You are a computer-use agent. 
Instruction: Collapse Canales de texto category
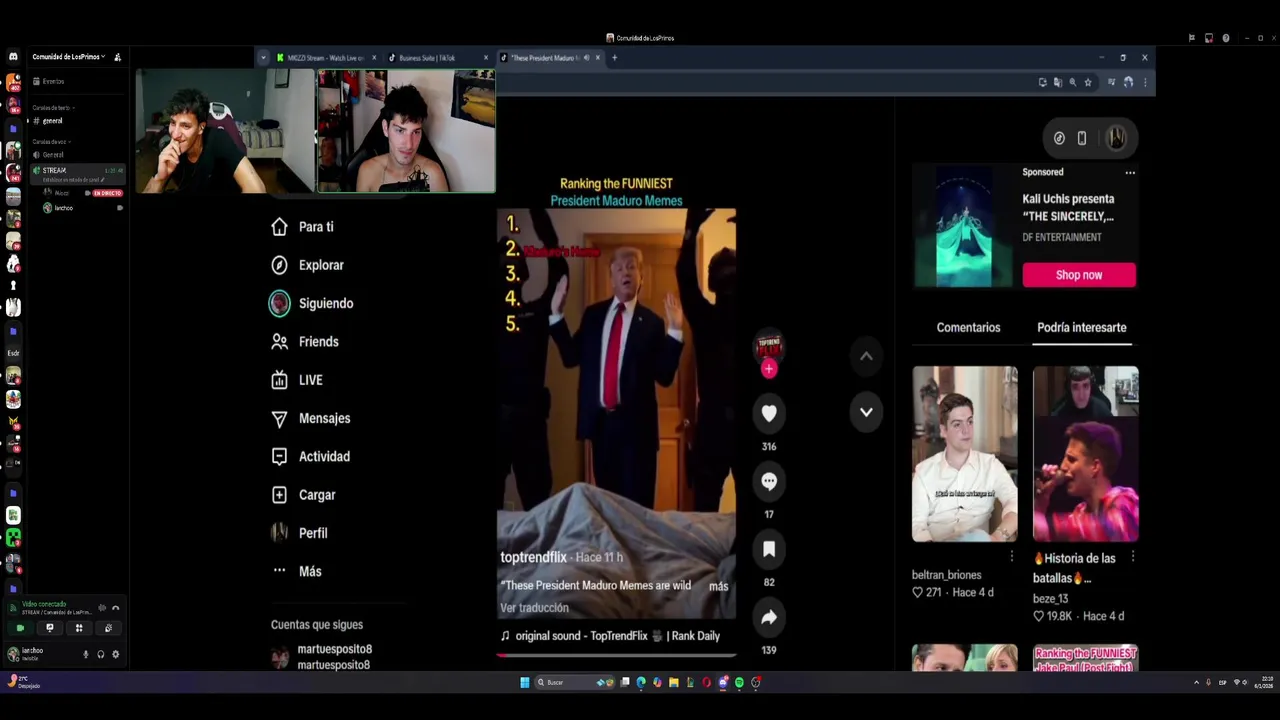tap(53, 107)
